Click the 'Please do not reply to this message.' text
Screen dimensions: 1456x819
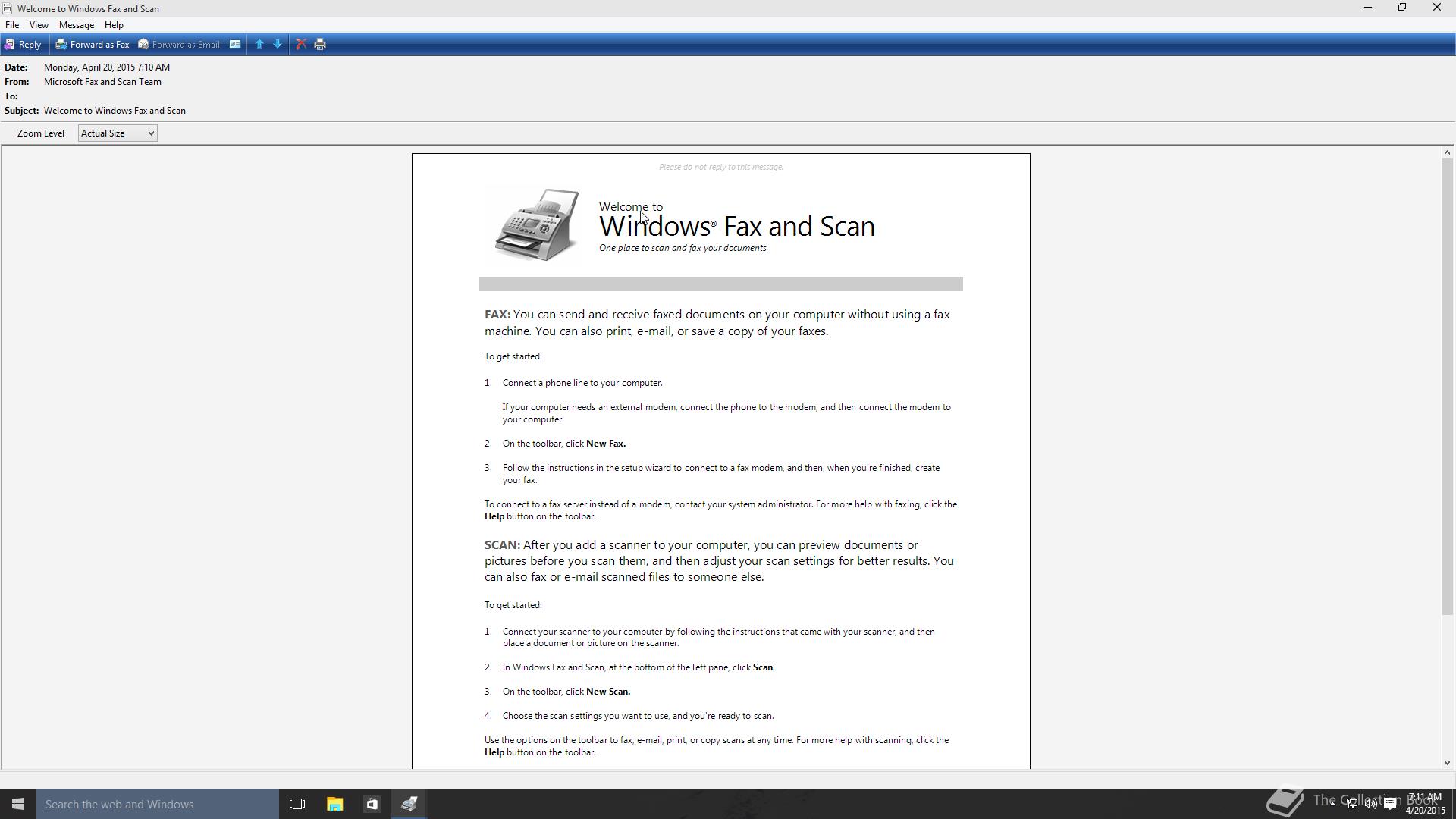point(721,167)
